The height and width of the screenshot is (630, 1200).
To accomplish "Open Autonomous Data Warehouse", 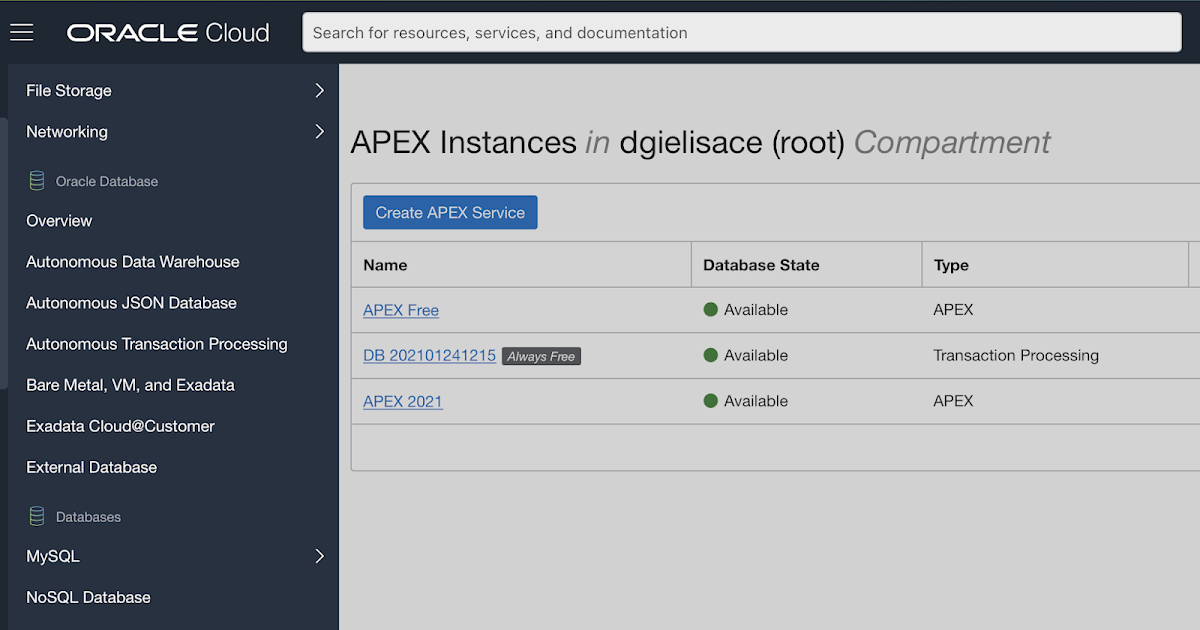I will (x=133, y=262).
